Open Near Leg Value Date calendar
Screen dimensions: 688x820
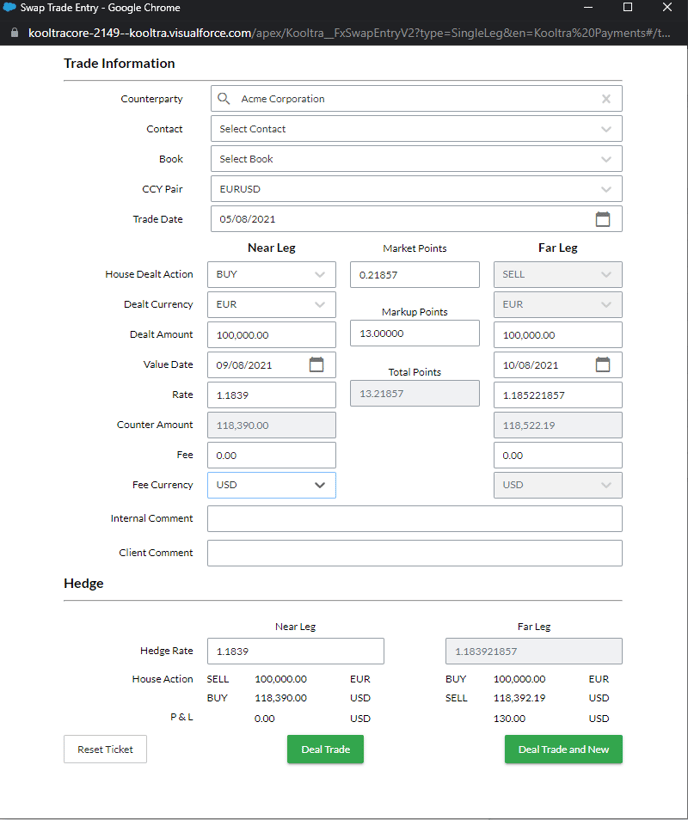316,365
